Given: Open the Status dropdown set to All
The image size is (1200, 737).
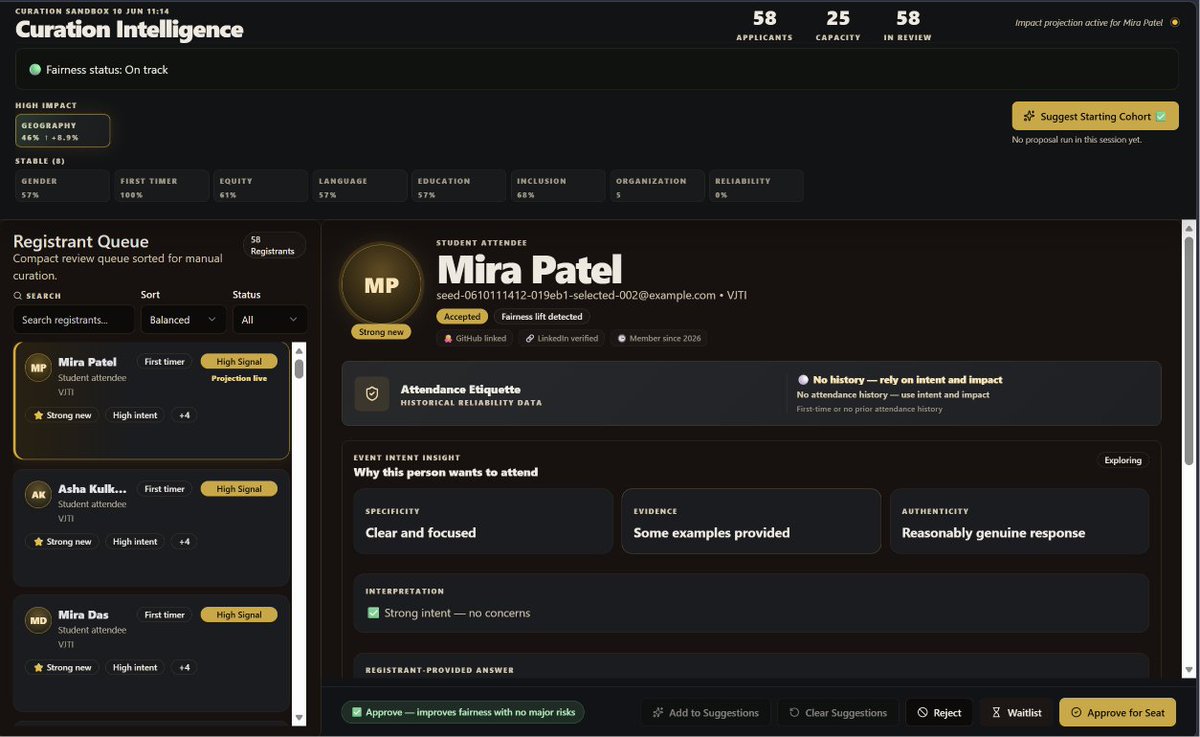Looking at the screenshot, I should [x=270, y=320].
